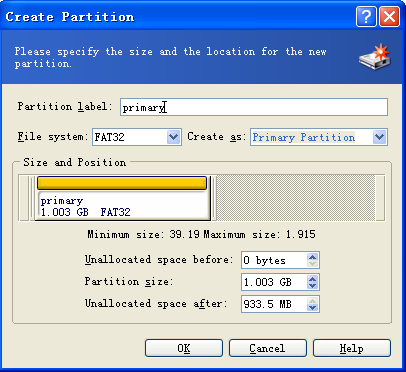Screen dimensions: 406x372
Task: Click the 'Maximum size: 1.915' text
Action: [259, 234]
